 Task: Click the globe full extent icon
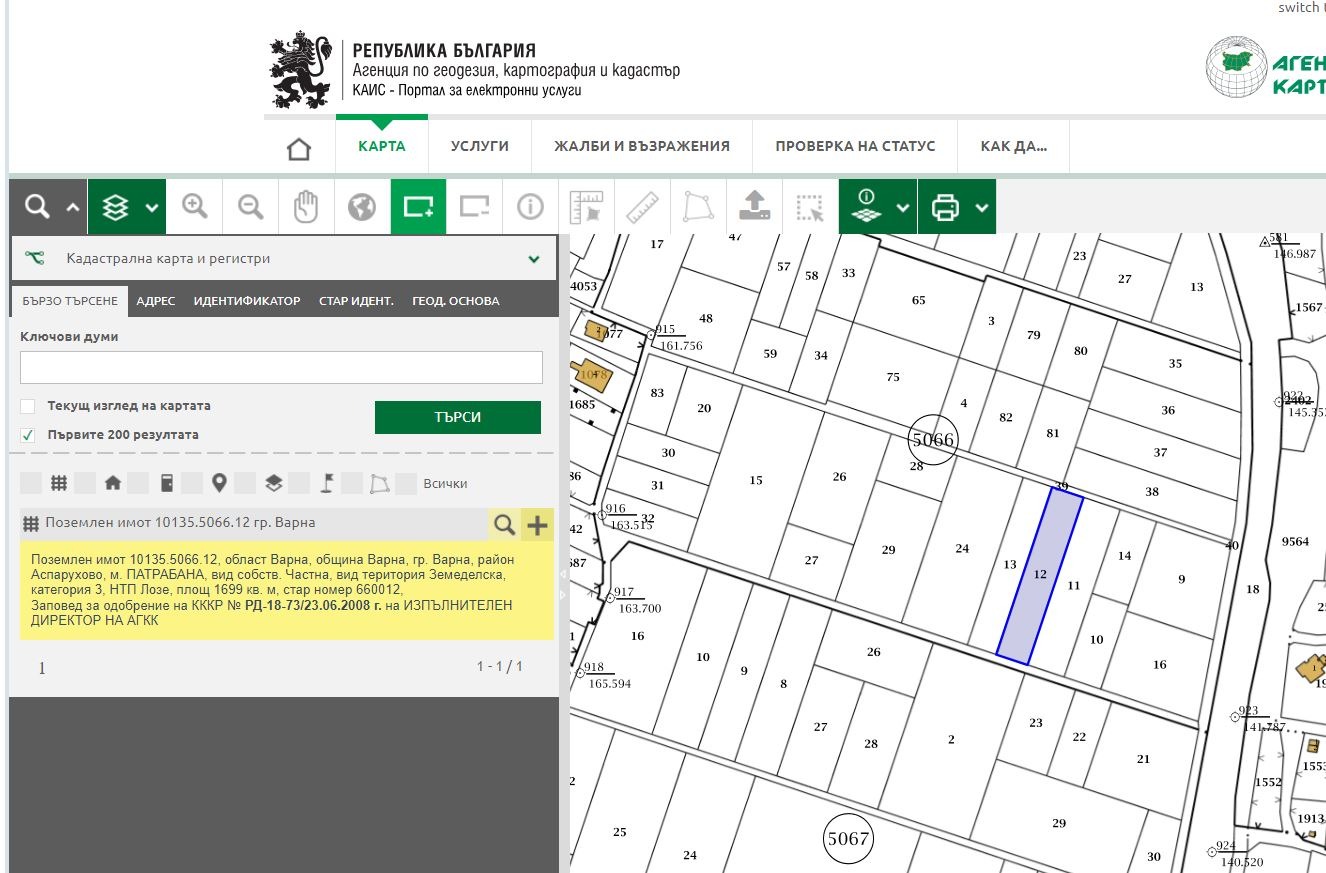(362, 207)
